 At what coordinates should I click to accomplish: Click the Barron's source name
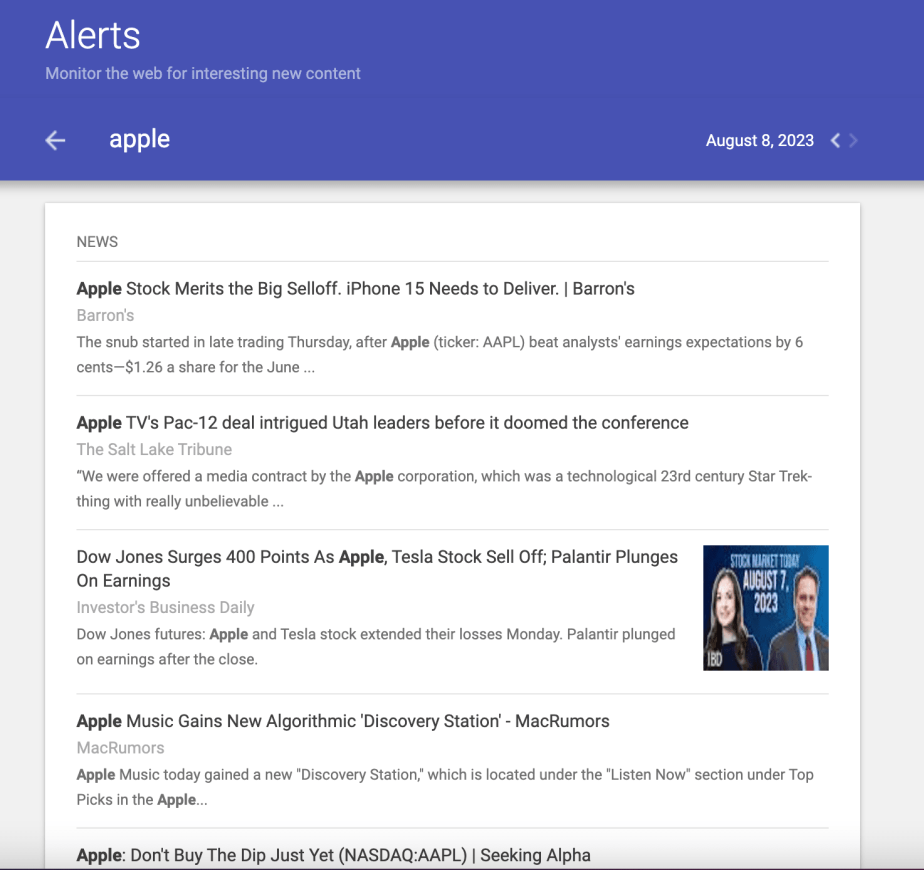pyautogui.click(x=105, y=315)
